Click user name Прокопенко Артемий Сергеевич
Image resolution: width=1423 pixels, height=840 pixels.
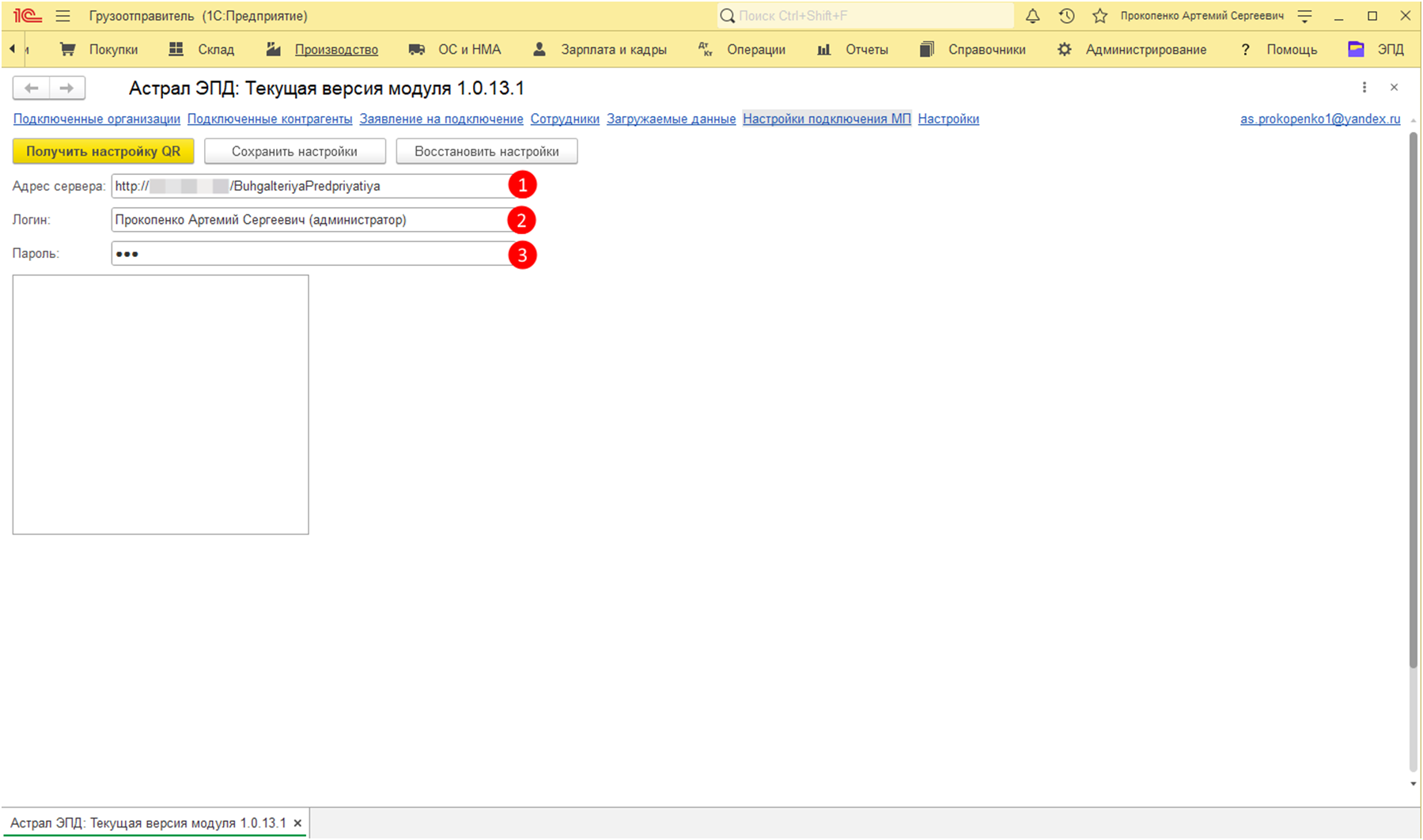pos(1202,16)
